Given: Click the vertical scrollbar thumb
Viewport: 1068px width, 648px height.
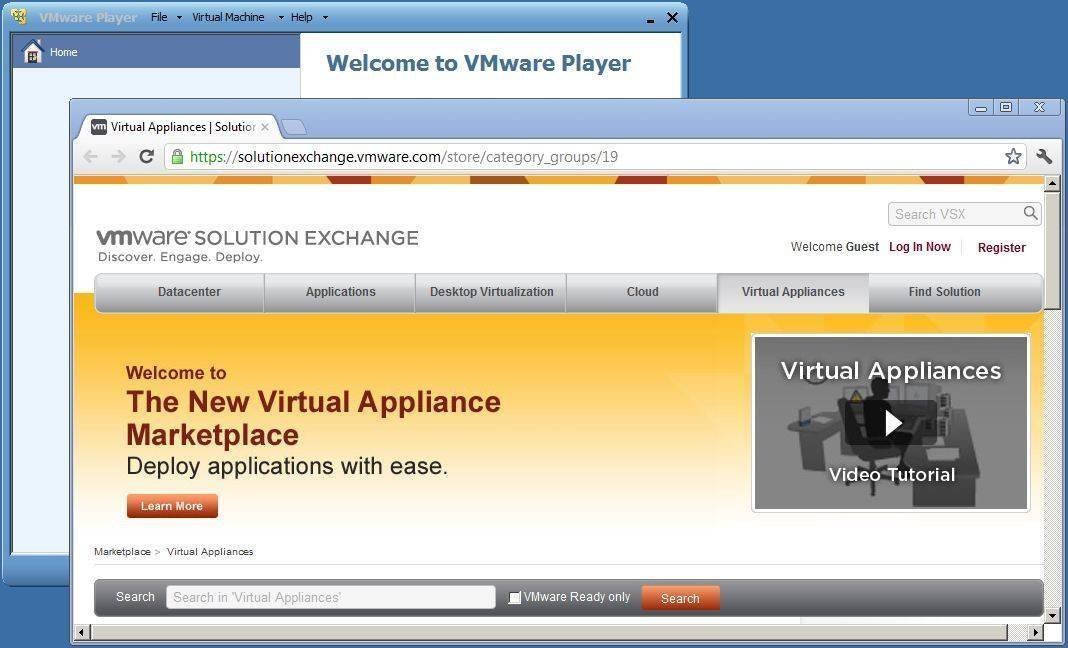Looking at the screenshot, I should [x=1052, y=249].
